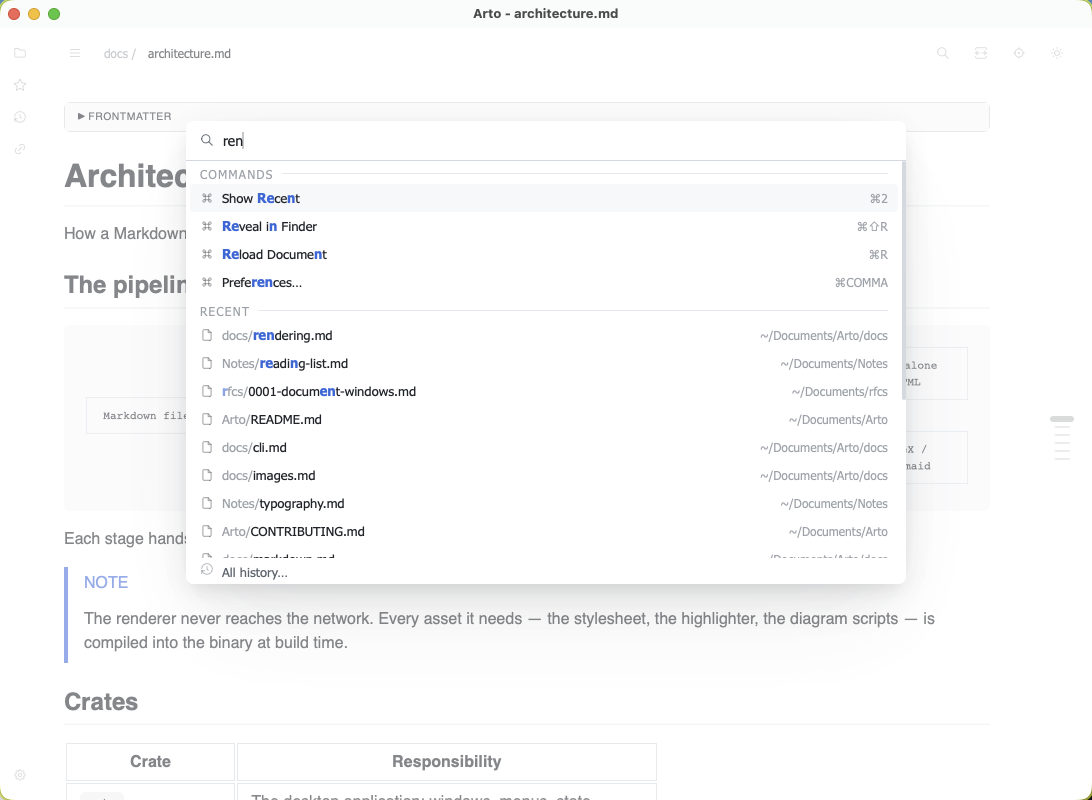Open Arto/README.md recent entry
This screenshot has width=1092, height=800.
544,419
